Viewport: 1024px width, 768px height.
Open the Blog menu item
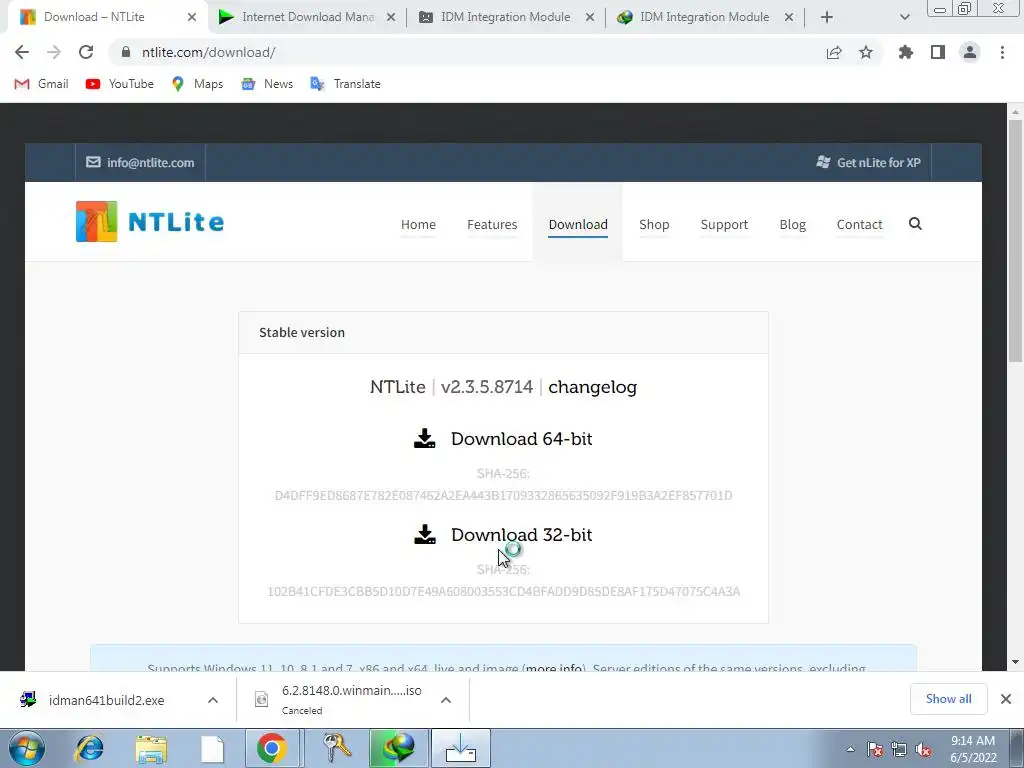click(792, 225)
